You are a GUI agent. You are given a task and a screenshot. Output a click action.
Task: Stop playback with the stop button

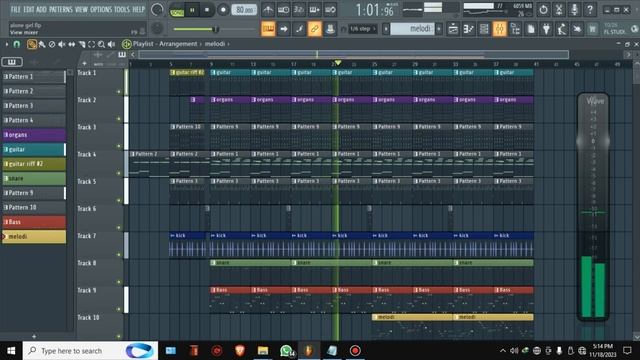point(207,10)
